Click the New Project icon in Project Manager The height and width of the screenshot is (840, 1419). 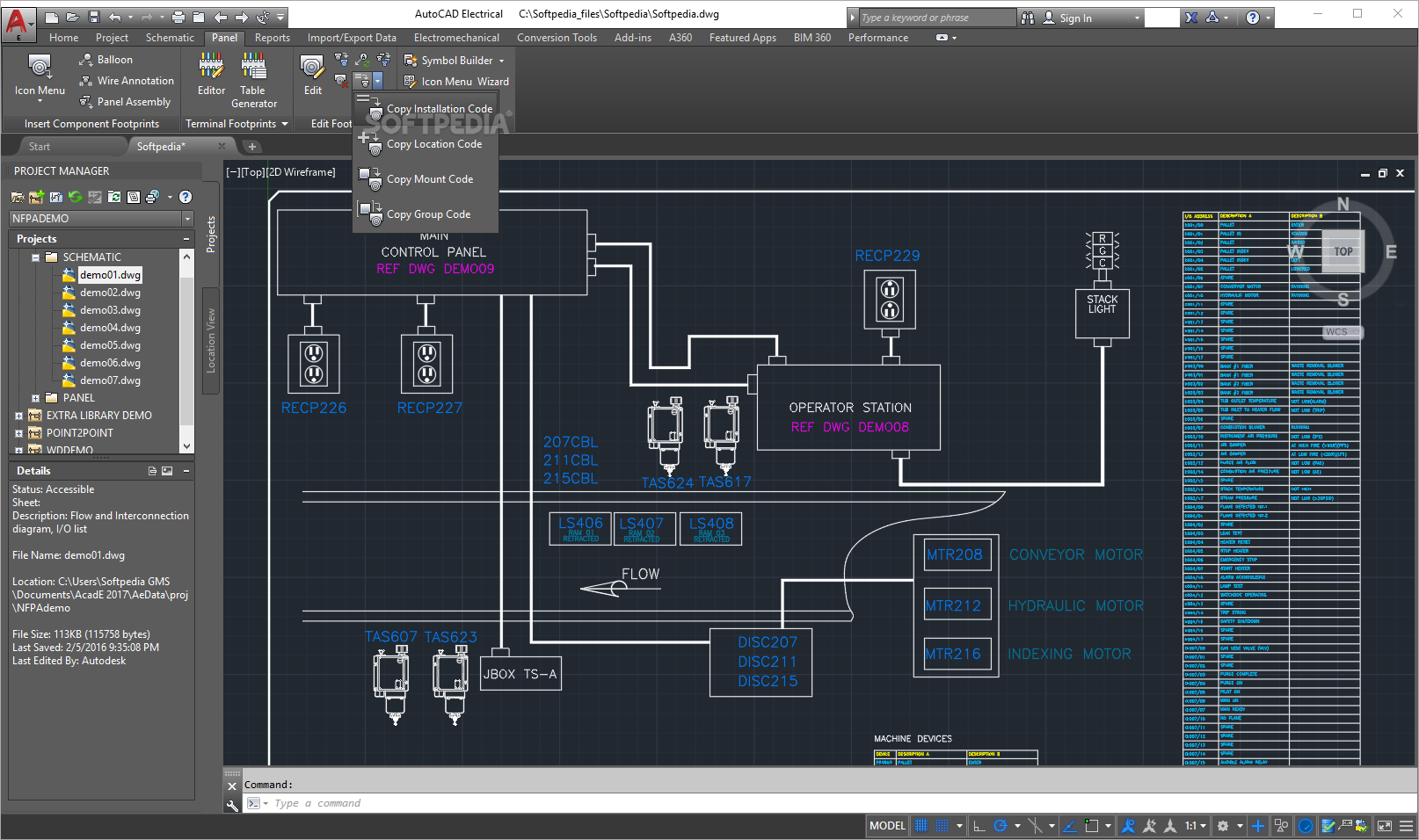36,197
